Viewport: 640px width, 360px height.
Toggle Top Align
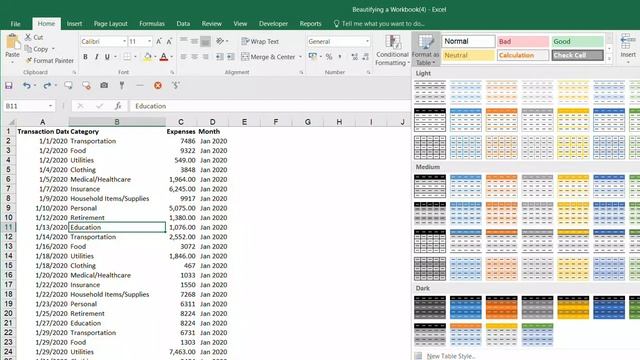tap(184, 41)
